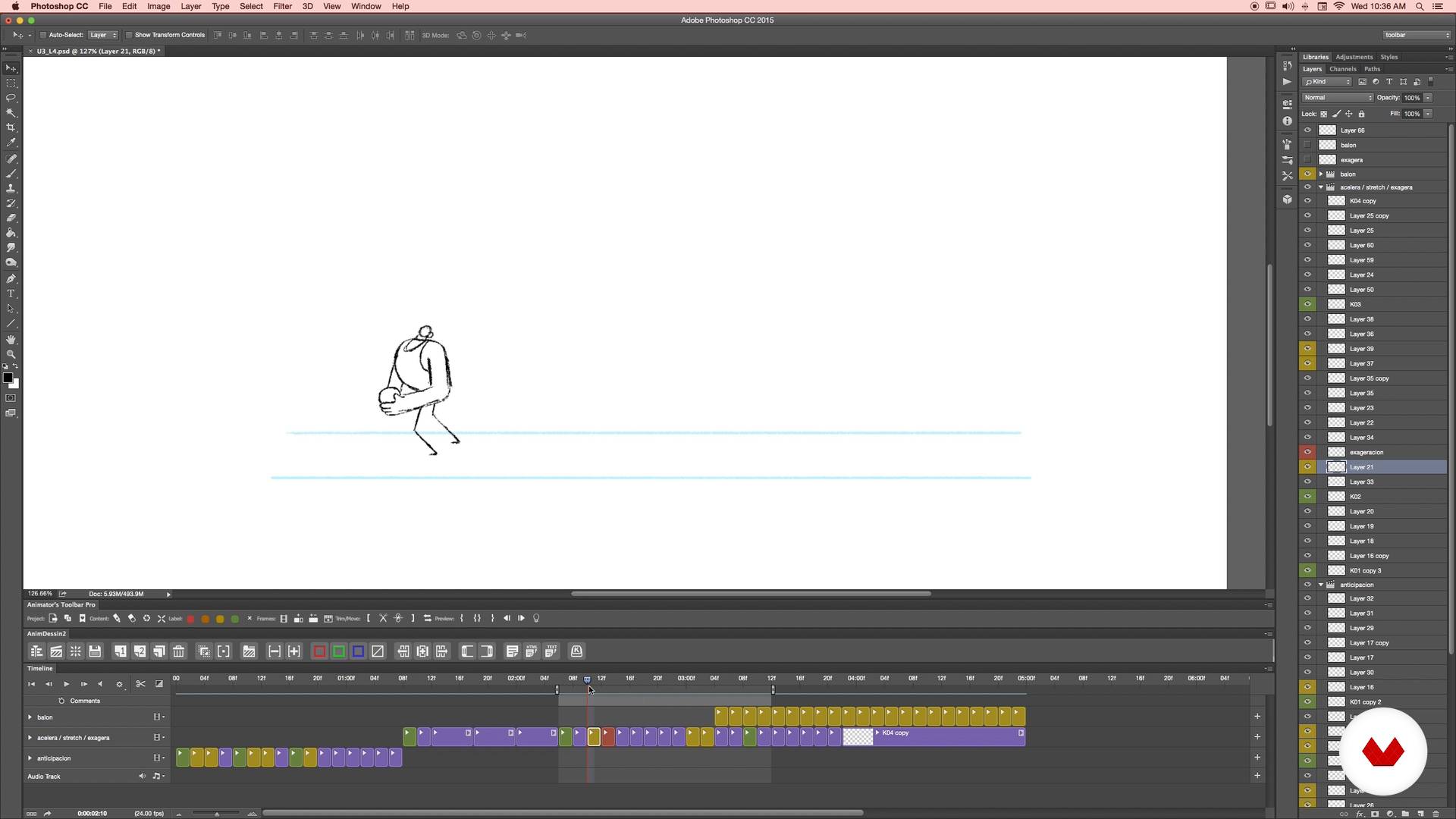
Task: Click Animator's Toolbar onion skin lightbulb
Action: [x=536, y=619]
